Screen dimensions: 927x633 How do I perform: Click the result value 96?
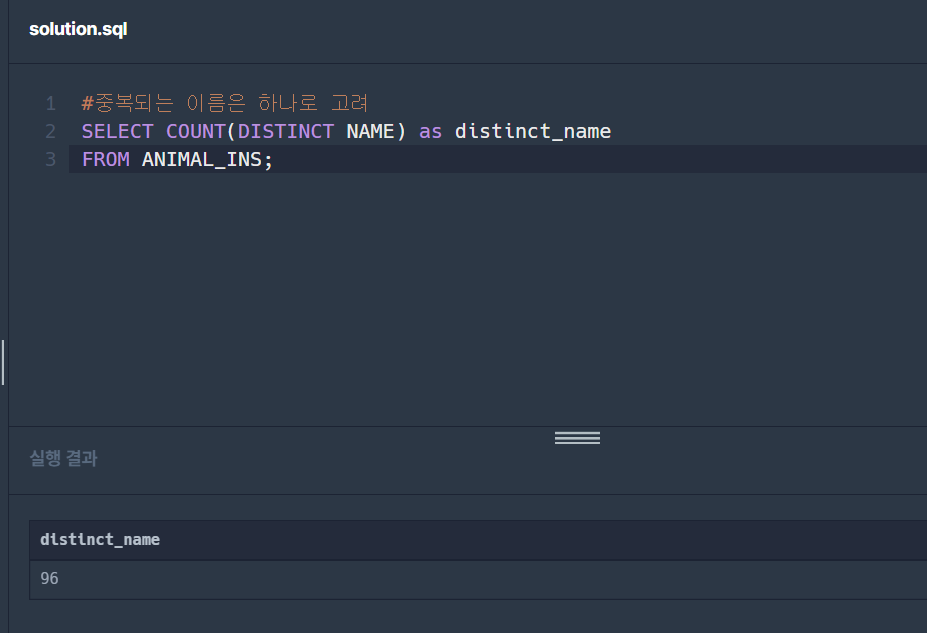click(x=49, y=578)
